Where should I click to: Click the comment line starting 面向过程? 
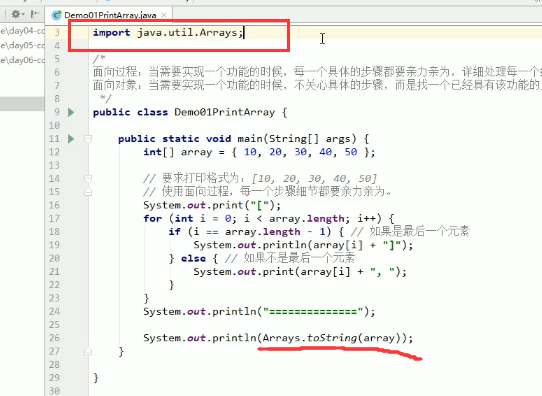point(316,72)
